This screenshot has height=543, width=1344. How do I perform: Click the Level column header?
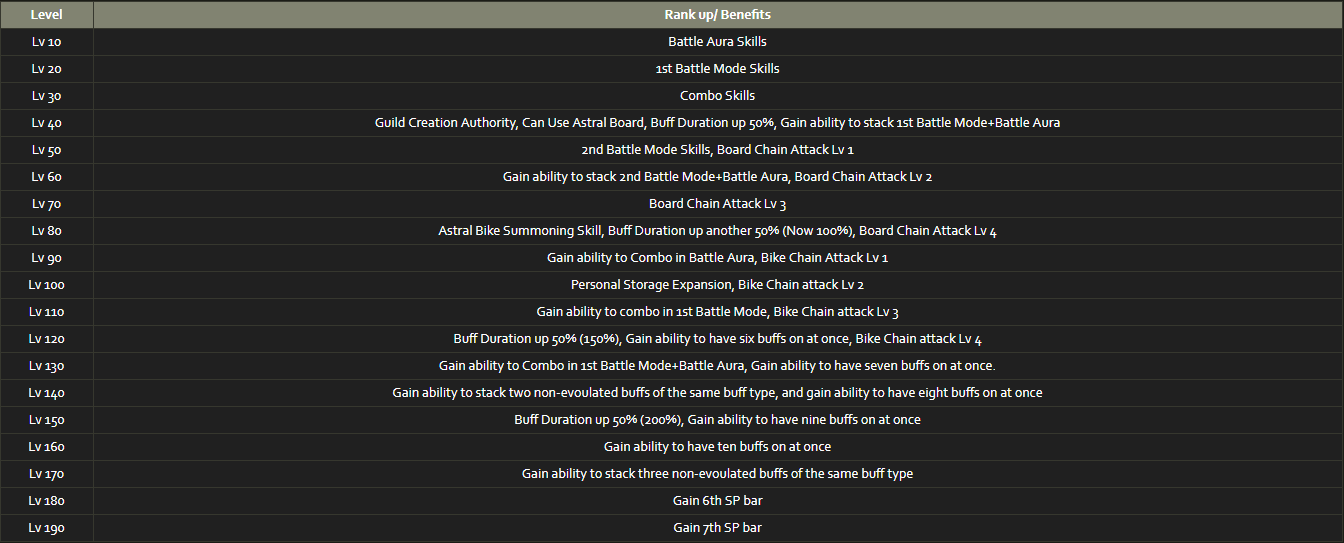pyautogui.click(x=47, y=15)
